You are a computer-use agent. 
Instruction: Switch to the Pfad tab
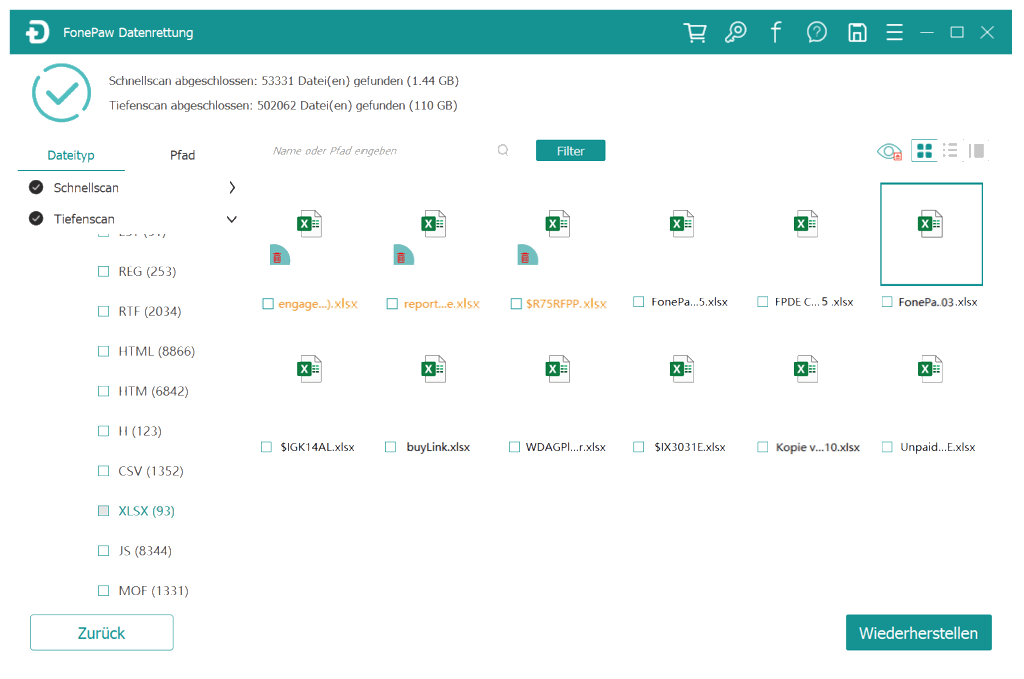182,155
